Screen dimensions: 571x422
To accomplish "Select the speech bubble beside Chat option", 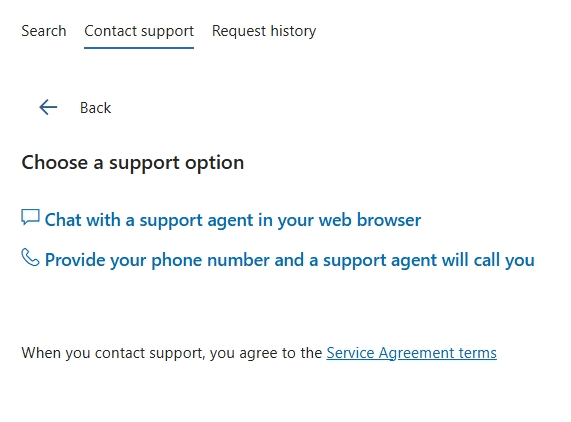I will [30, 217].
